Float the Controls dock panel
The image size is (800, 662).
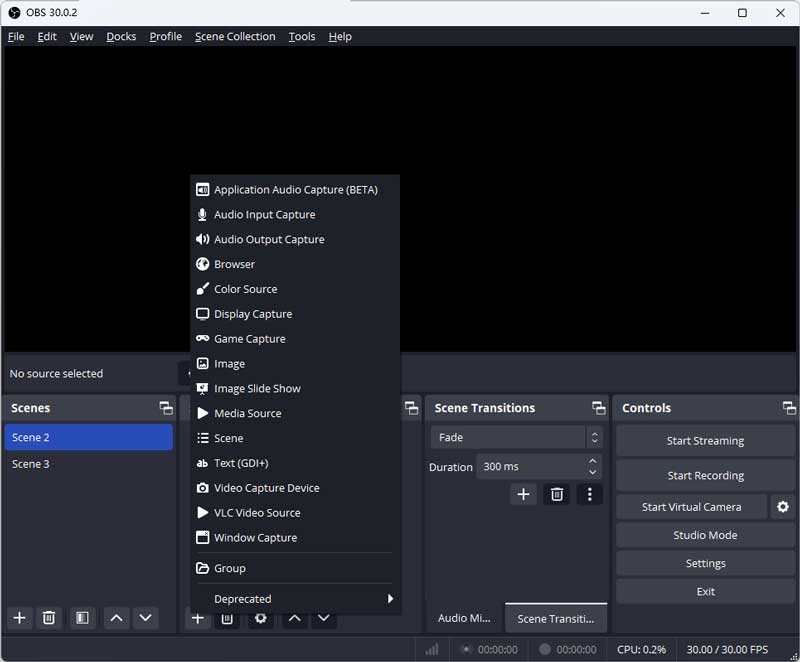pos(789,408)
